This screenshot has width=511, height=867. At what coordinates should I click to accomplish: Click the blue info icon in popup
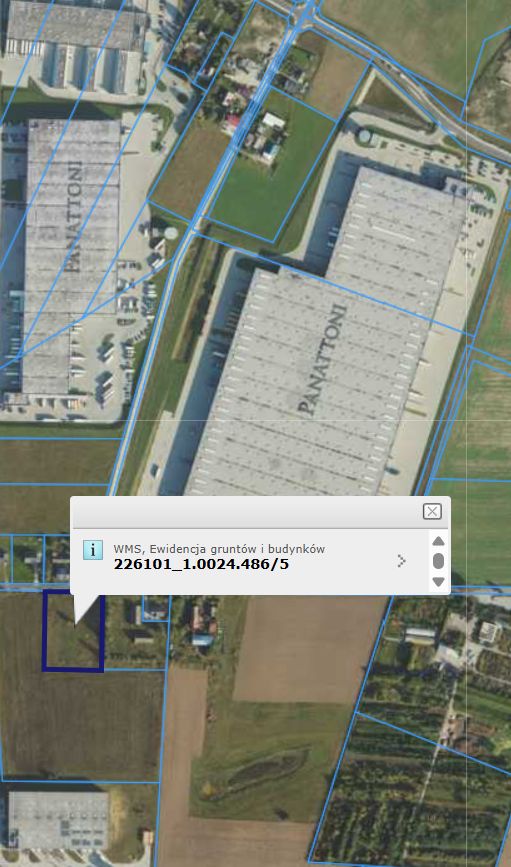tap(93, 550)
